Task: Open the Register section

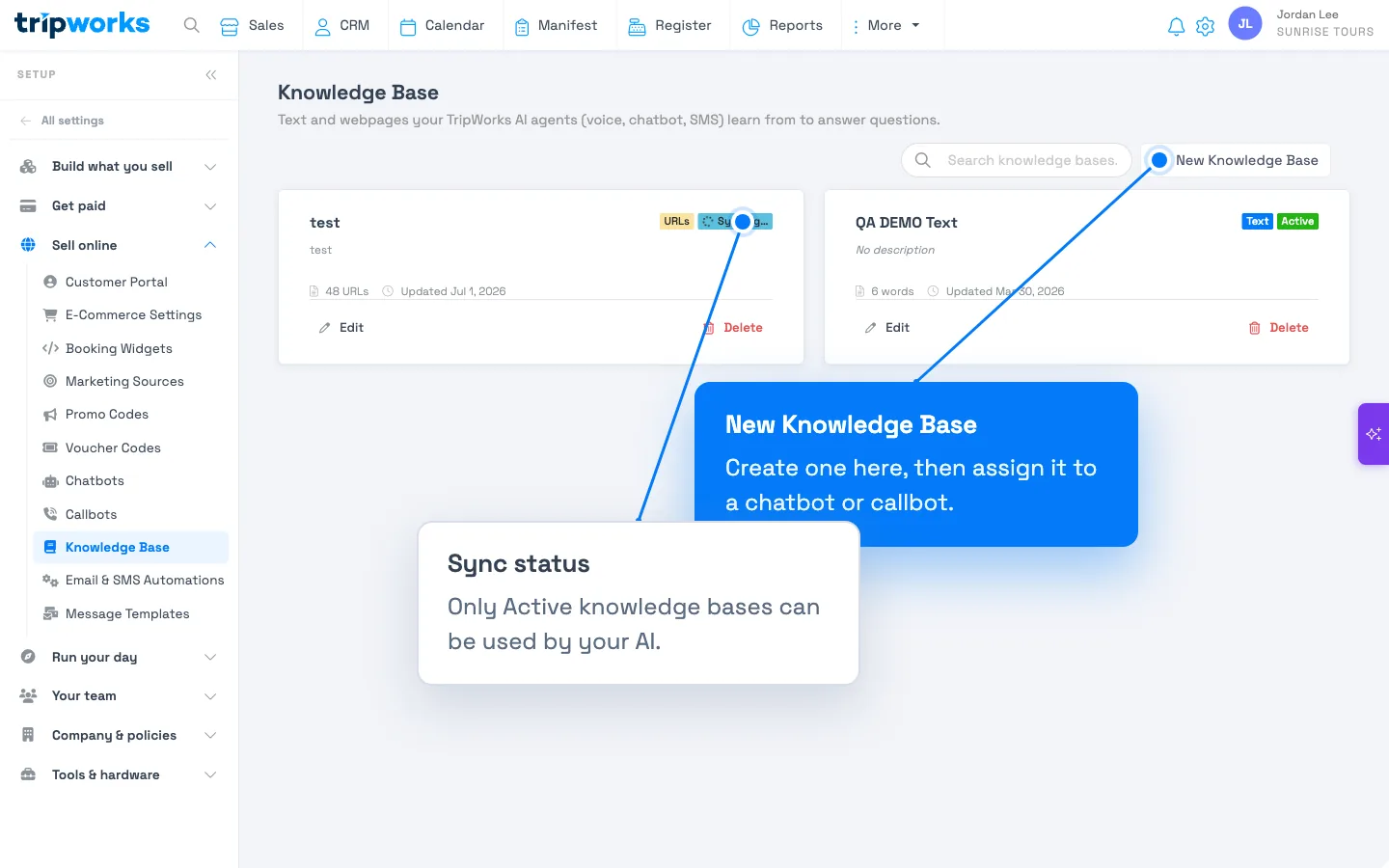Action: click(x=670, y=26)
